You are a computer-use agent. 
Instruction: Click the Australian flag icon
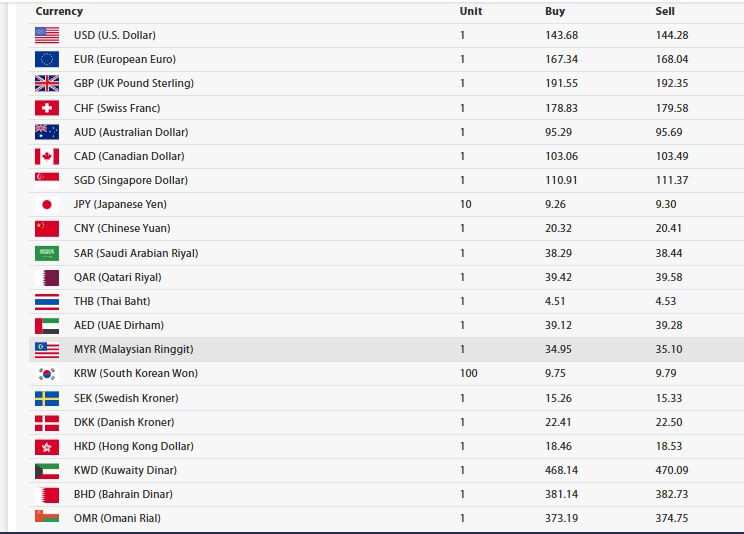[x=47, y=132]
